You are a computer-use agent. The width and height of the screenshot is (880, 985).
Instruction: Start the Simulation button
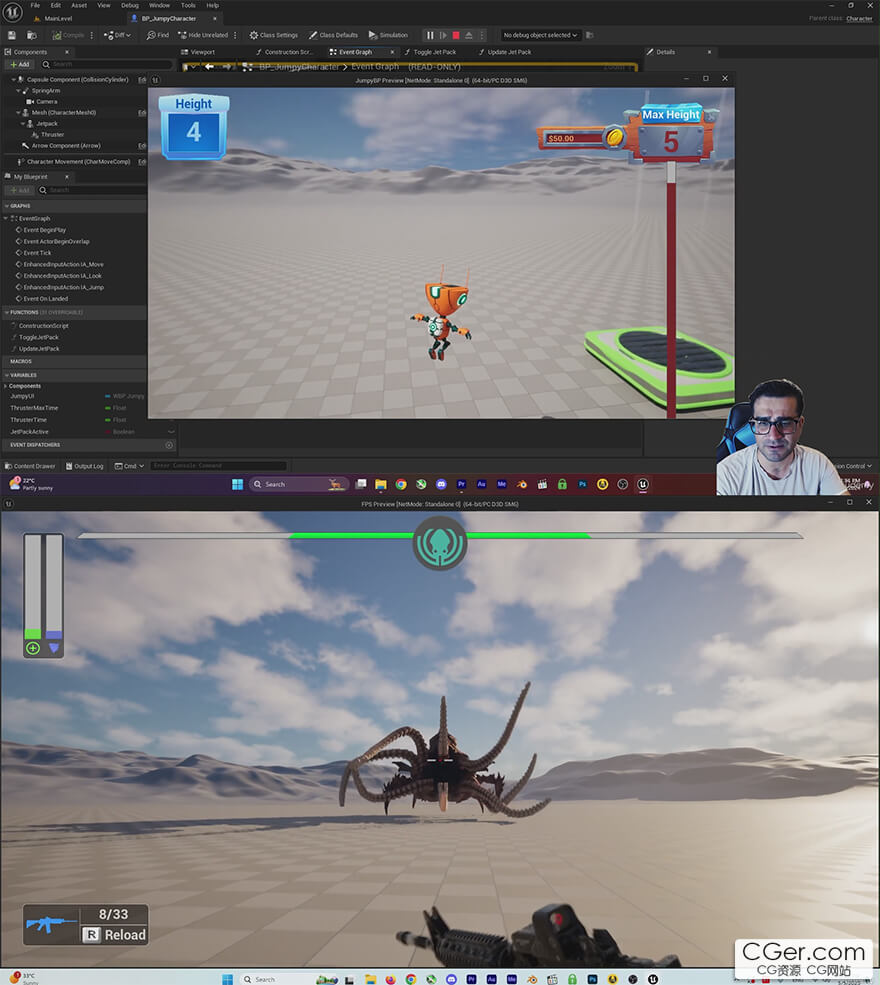click(388, 35)
